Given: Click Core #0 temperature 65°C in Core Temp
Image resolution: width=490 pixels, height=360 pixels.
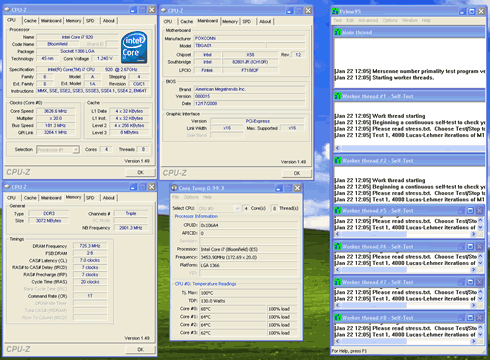Looking at the screenshot, I should (x=233, y=309).
